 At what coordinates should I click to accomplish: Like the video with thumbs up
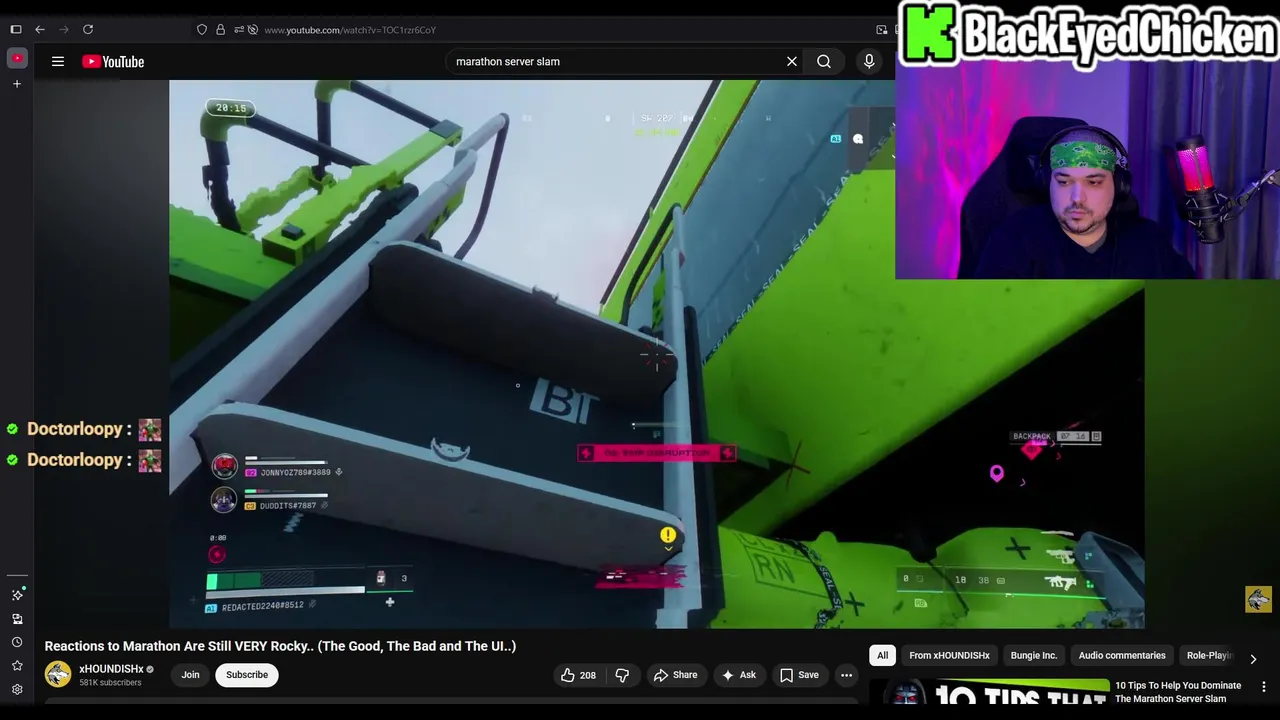[578, 675]
